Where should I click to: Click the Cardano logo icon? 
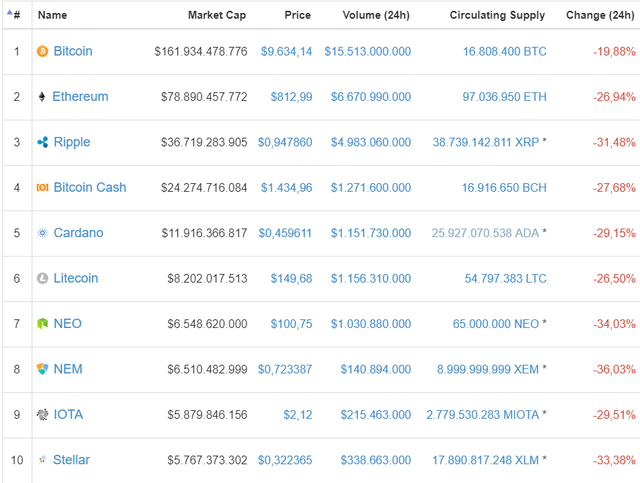pos(42,233)
